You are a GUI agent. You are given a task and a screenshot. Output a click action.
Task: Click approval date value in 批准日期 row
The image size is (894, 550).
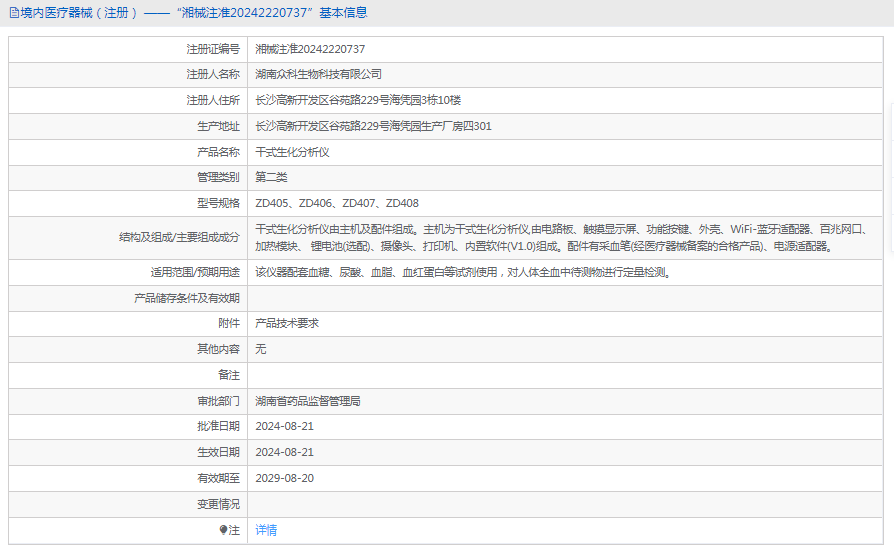coord(285,426)
